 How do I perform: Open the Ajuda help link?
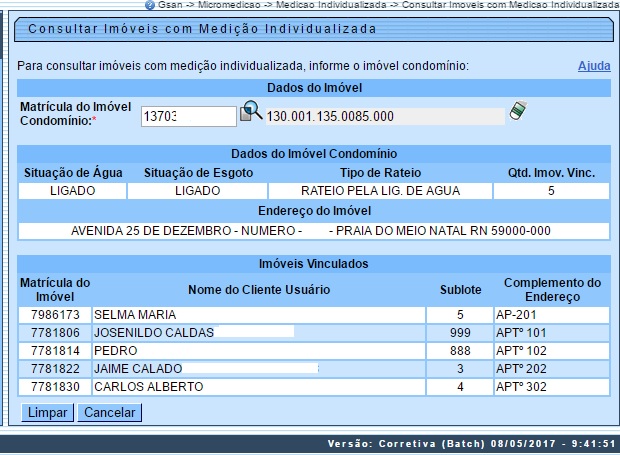click(594, 66)
